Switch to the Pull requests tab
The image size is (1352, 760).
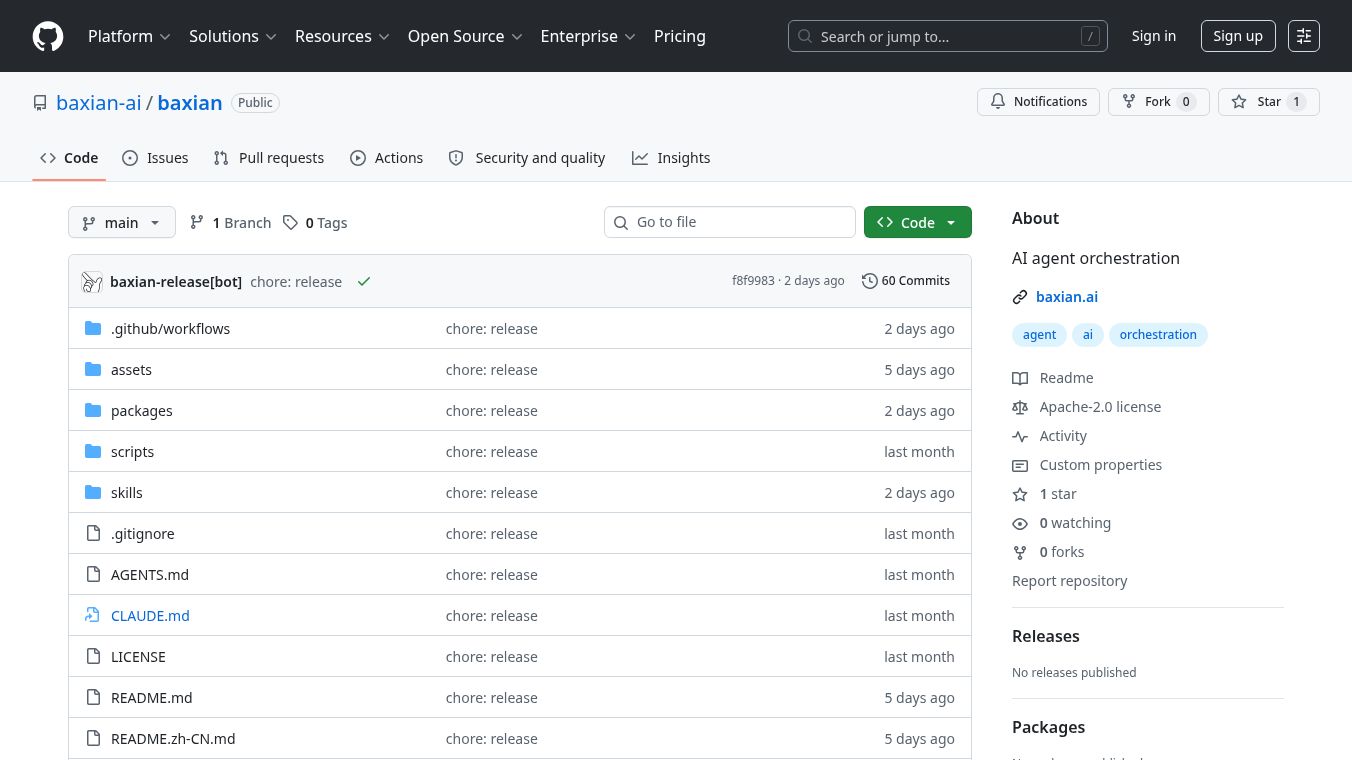269,158
